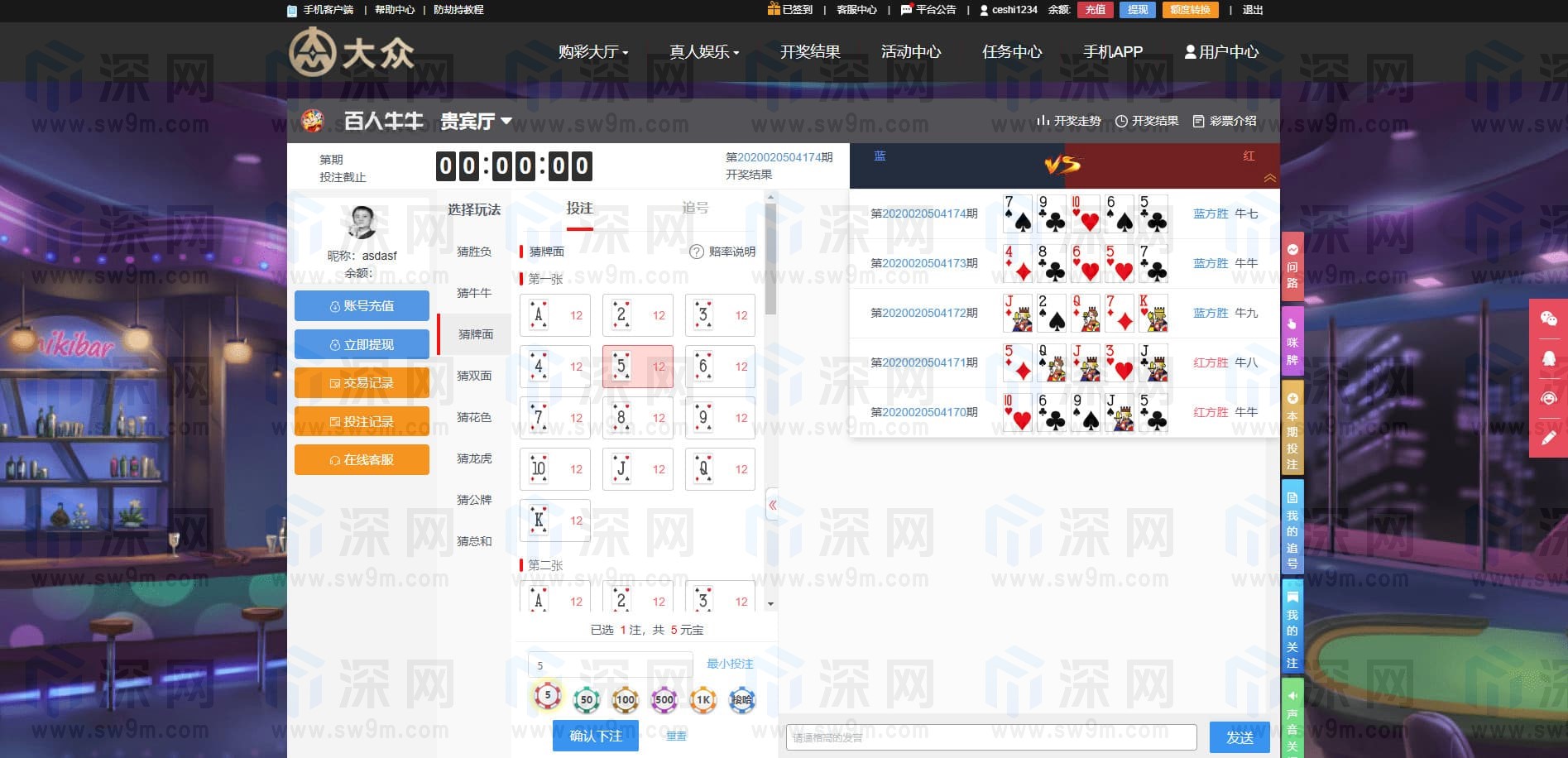Switch to the 追号 tab

(x=695, y=209)
